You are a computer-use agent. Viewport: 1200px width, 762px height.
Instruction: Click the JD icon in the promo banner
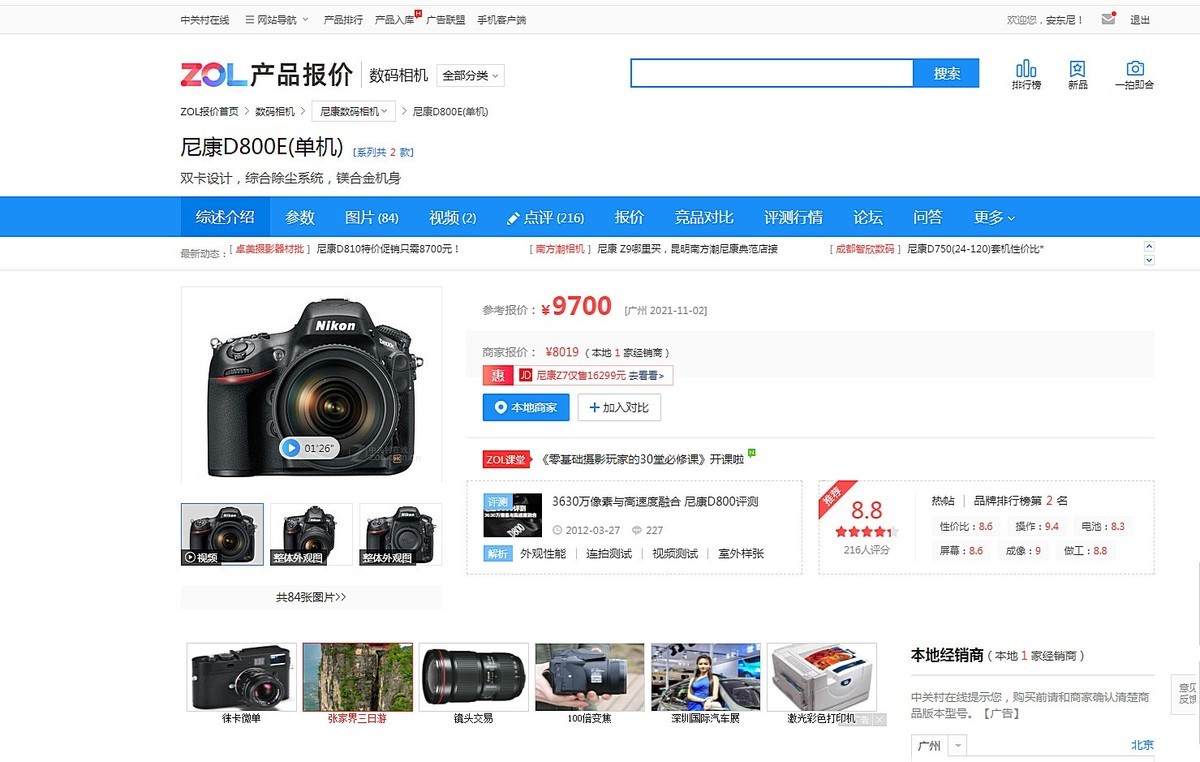tap(525, 375)
